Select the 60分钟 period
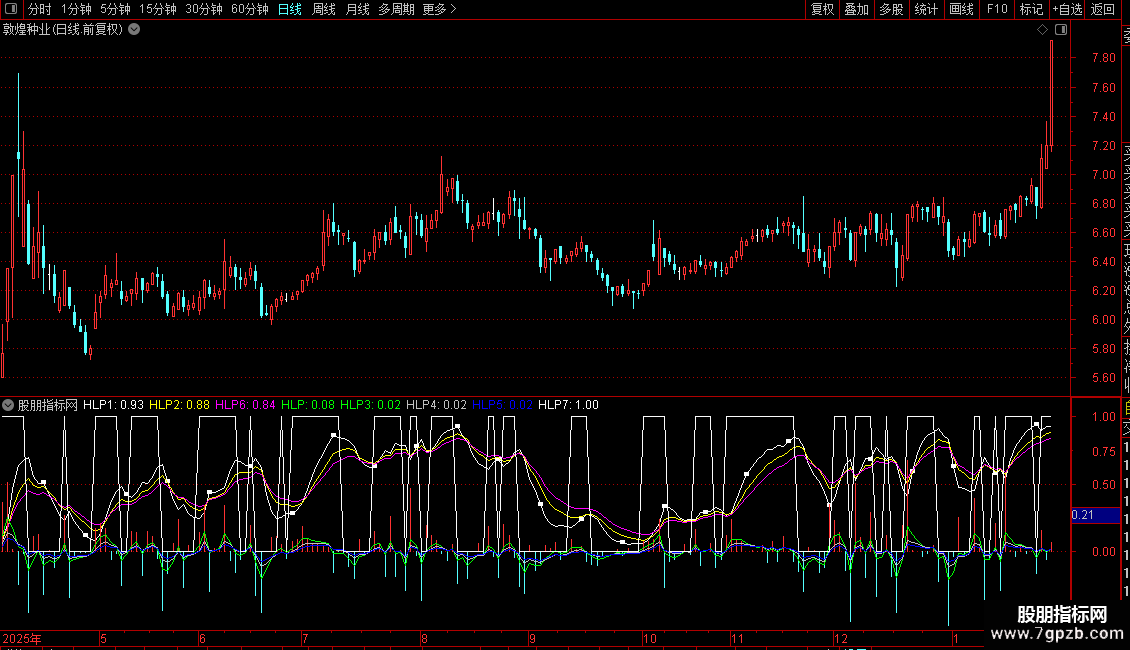Image resolution: width=1130 pixels, height=650 pixels. [x=249, y=9]
